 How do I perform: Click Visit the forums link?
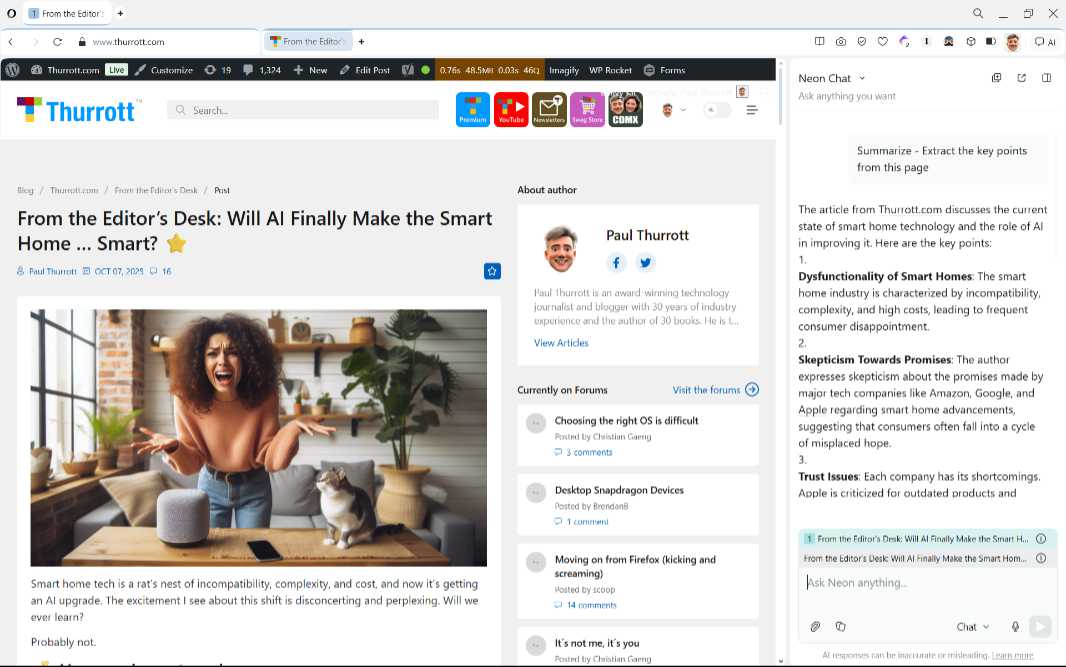click(x=715, y=390)
